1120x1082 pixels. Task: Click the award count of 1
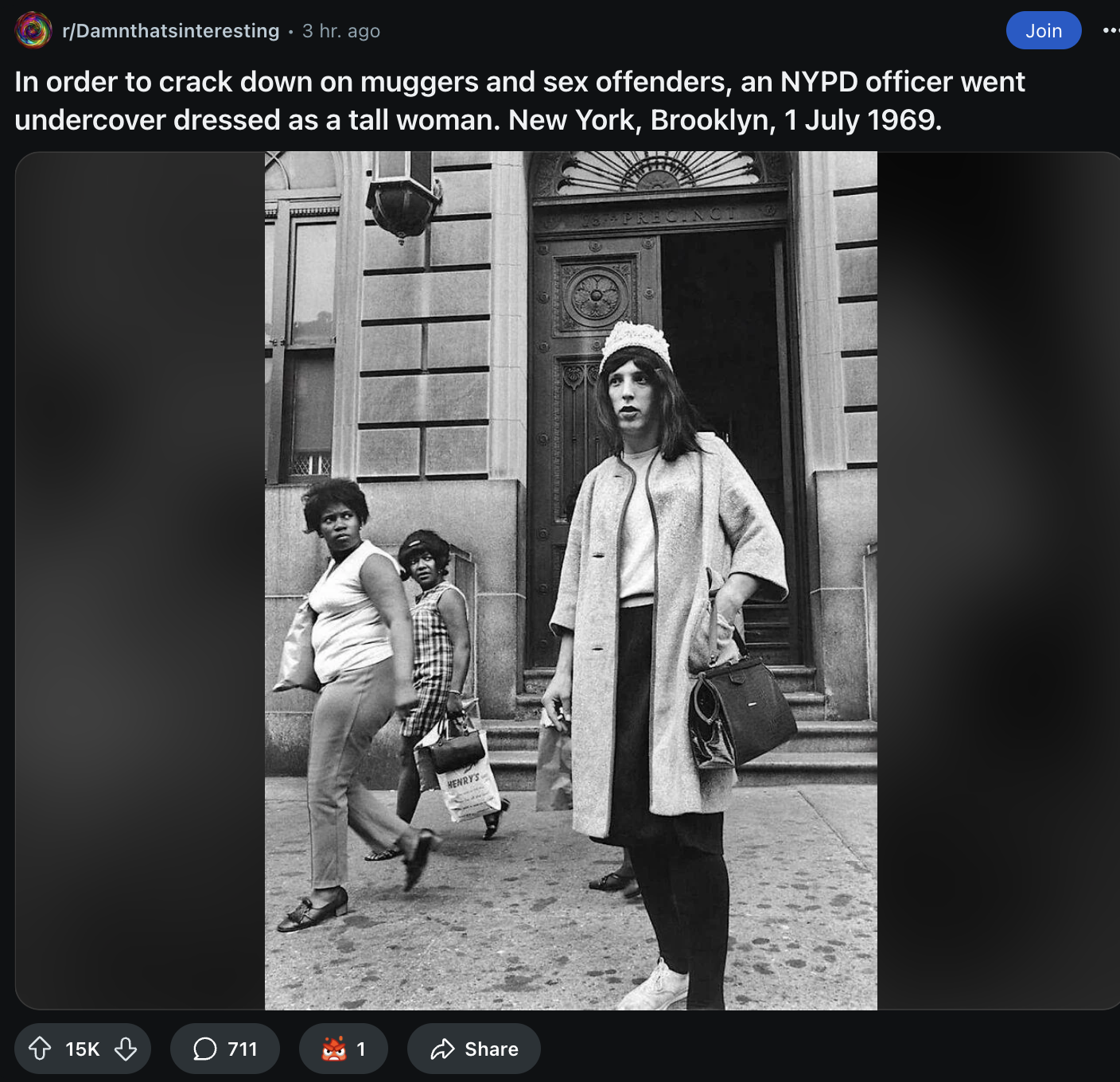coord(360,1049)
